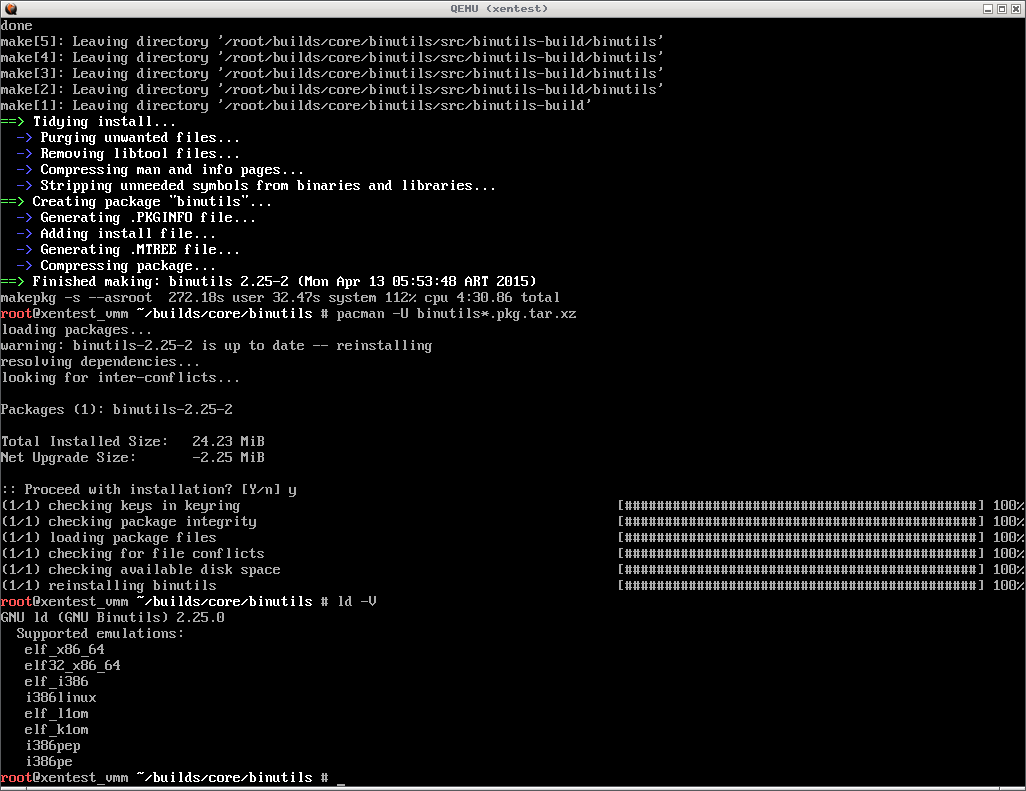Click the "reinstalling binutils" progress bar
Screen dimensions: 1026x791
801,586
